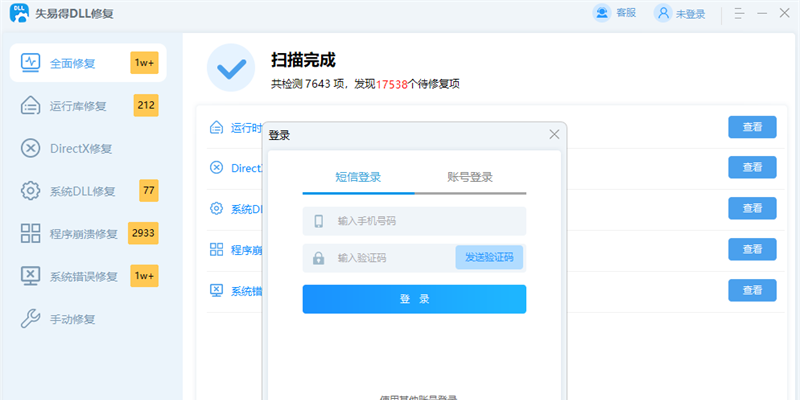Image resolution: width=800 pixels, height=400 pixels.
Task: Open 系统DLL修复 in the sidebar
Action: point(88,191)
